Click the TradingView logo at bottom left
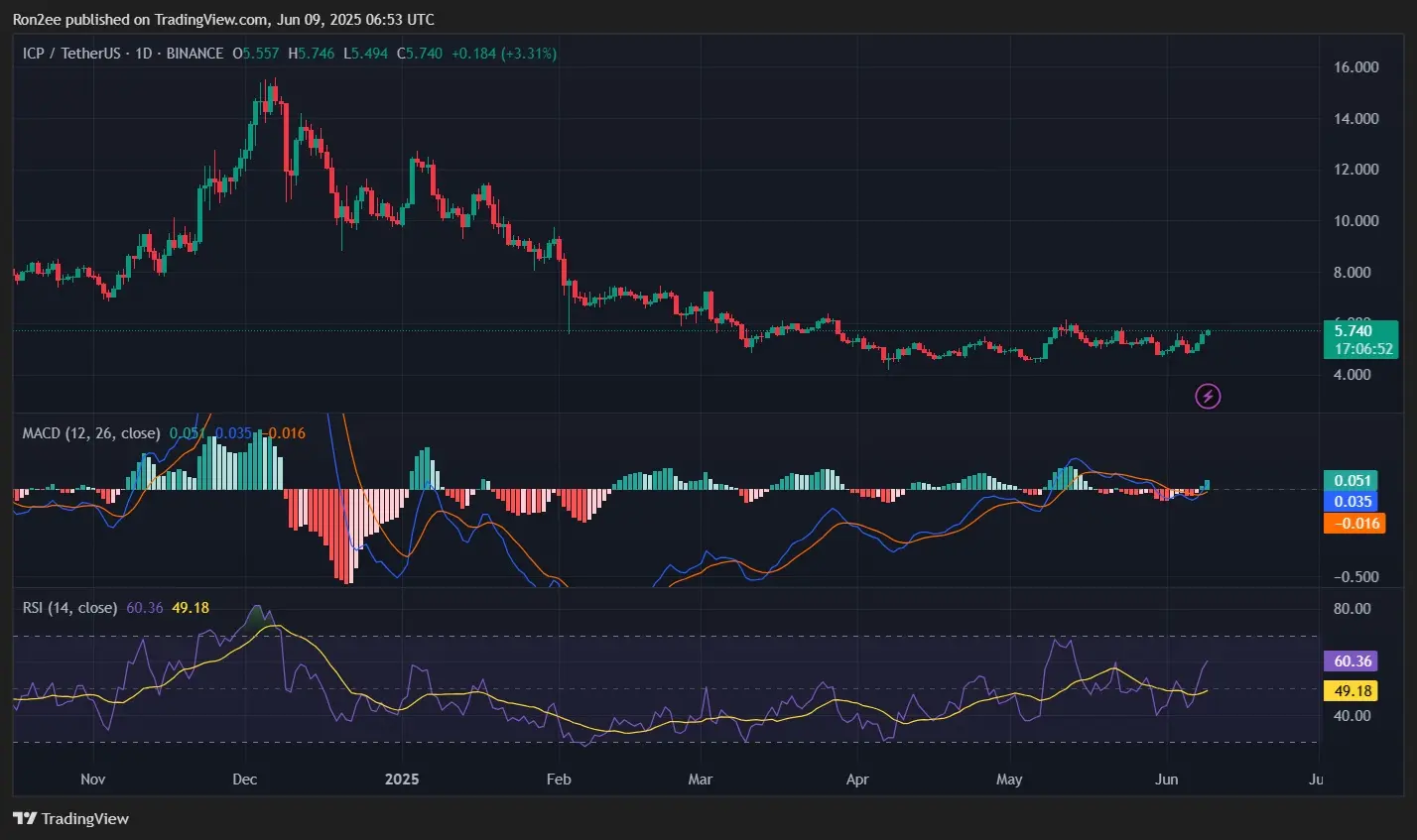 click(71, 819)
